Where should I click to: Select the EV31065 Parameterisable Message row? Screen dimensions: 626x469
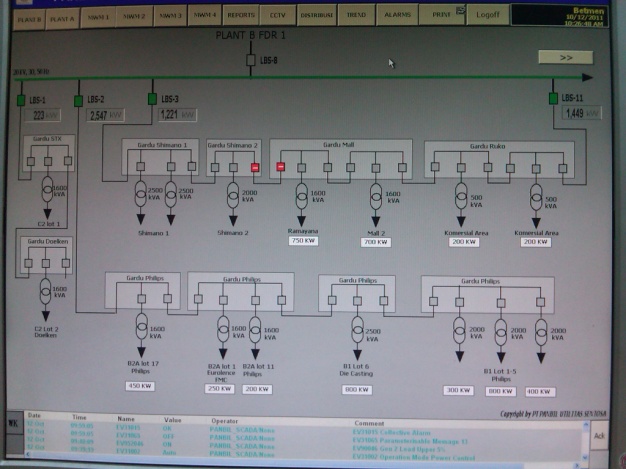tap(303, 439)
